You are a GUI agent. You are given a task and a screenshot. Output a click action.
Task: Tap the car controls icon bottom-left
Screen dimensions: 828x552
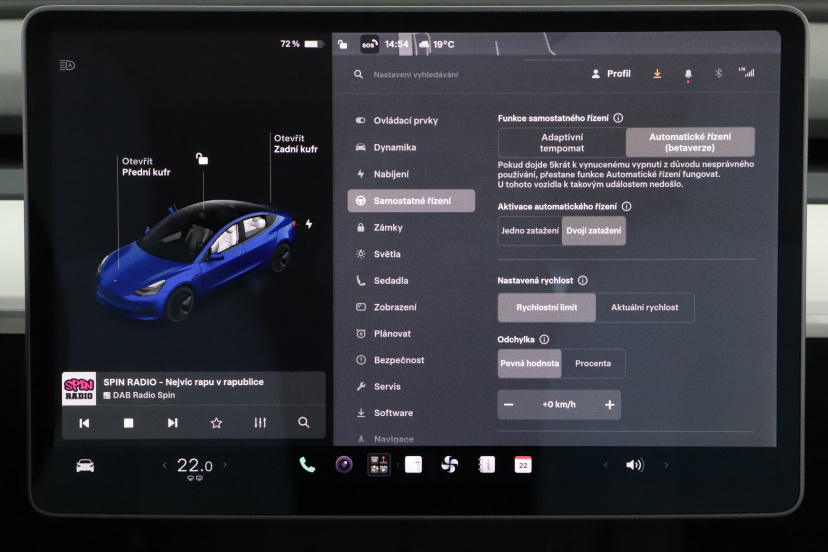point(85,465)
